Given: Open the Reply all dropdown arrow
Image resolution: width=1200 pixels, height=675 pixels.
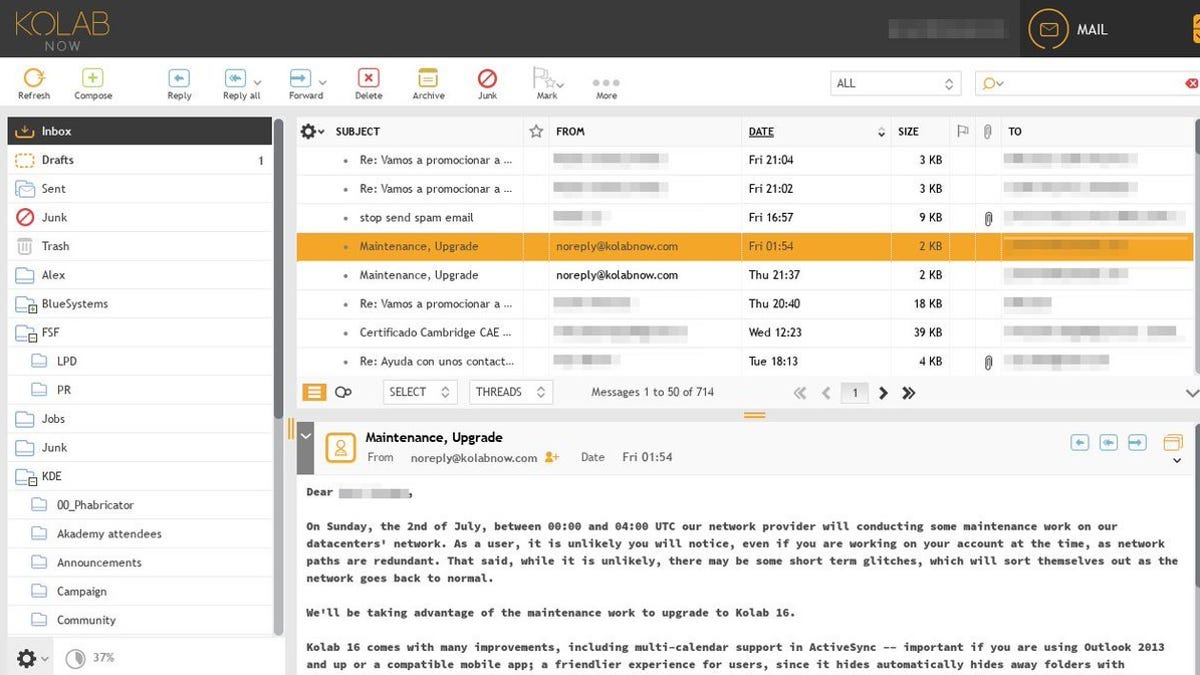Looking at the screenshot, I should click(x=258, y=83).
